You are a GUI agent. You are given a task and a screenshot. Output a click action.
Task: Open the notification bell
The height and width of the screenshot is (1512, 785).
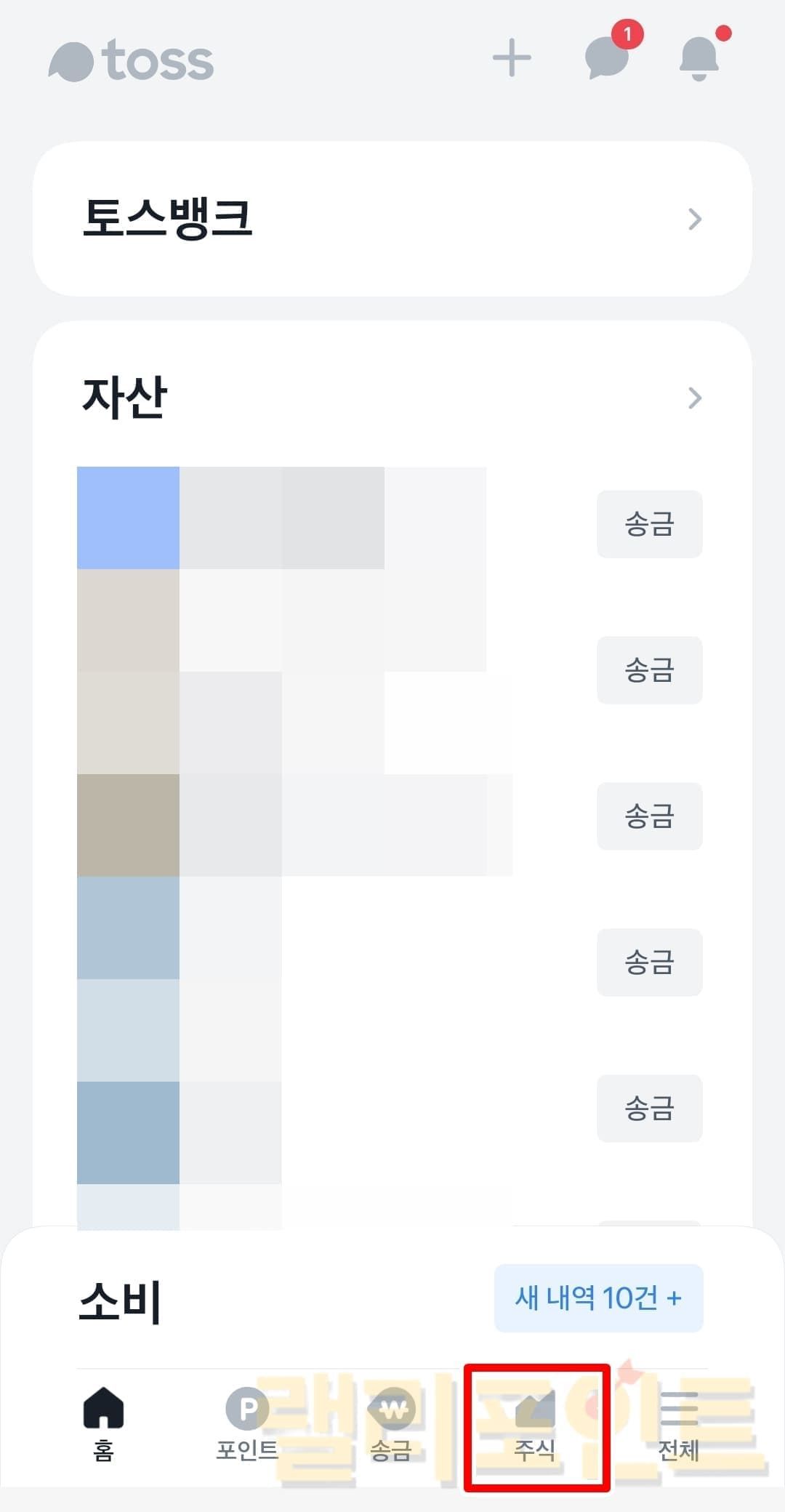click(x=699, y=57)
